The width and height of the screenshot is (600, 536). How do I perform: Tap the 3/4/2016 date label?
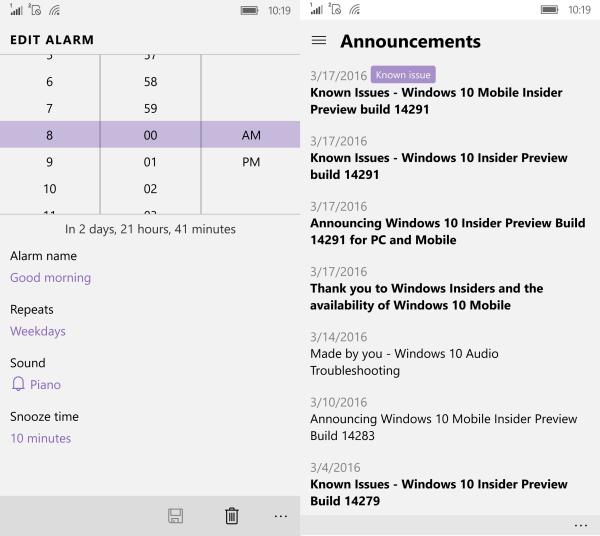click(x=335, y=468)
